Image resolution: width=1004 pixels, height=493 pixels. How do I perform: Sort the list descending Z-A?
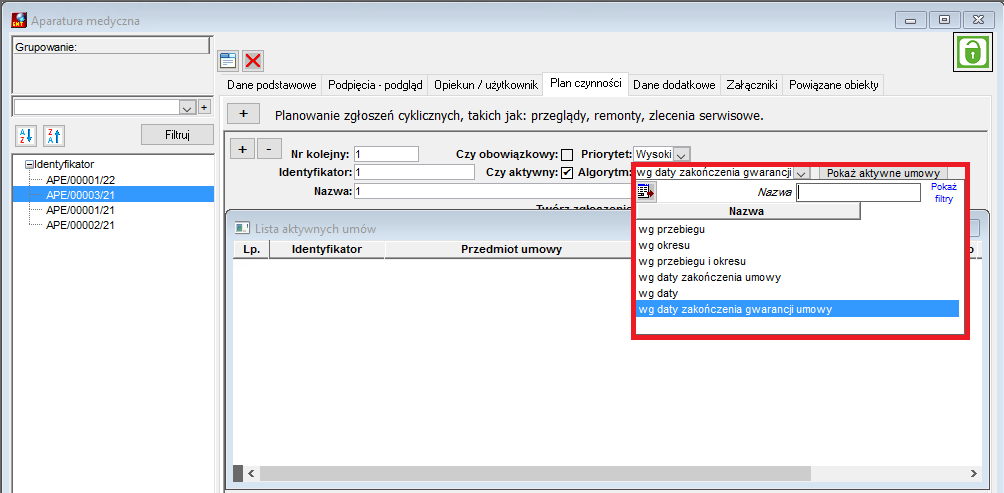click(x=54, y=135)
